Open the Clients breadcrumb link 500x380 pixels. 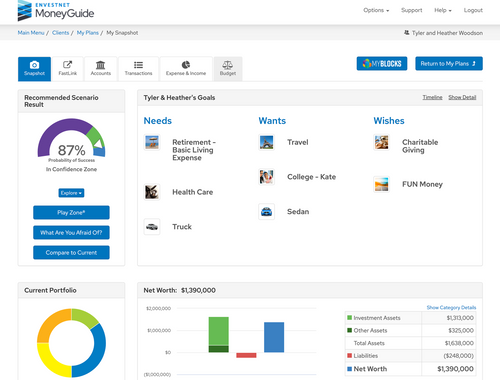point(61,33)
